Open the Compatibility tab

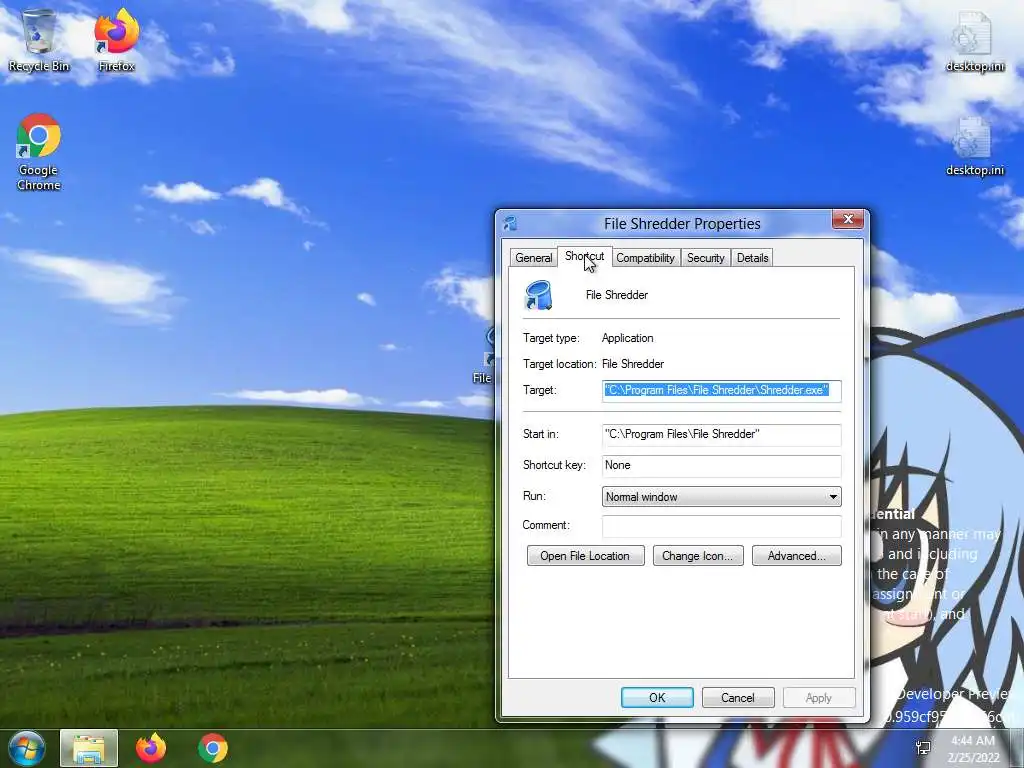[645, 258]
